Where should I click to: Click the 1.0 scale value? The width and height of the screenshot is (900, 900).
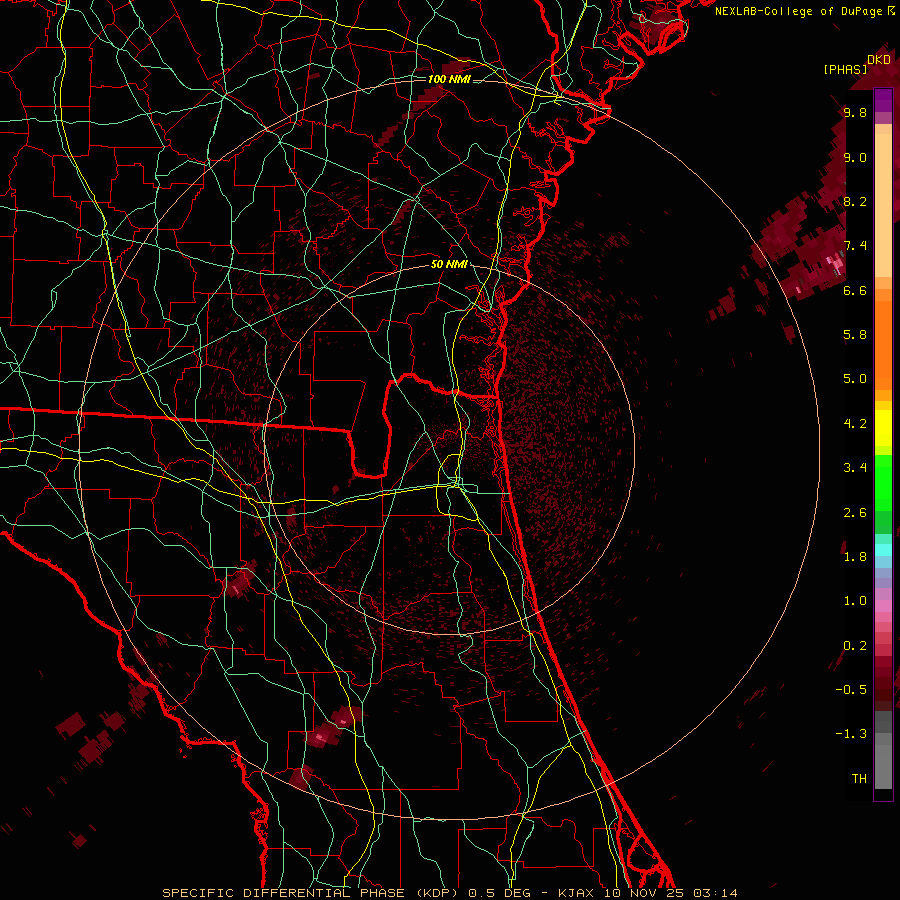[855, 601]
